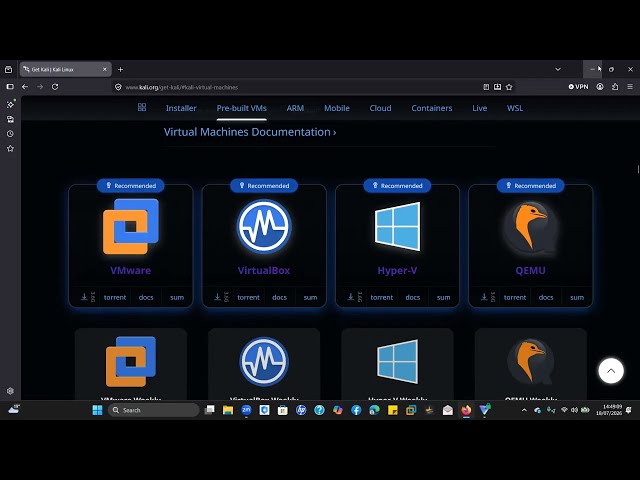The height and width of the screenshot is (480, 640).
Task: Open the browser hamburger menu
Action: coord(630,87)
